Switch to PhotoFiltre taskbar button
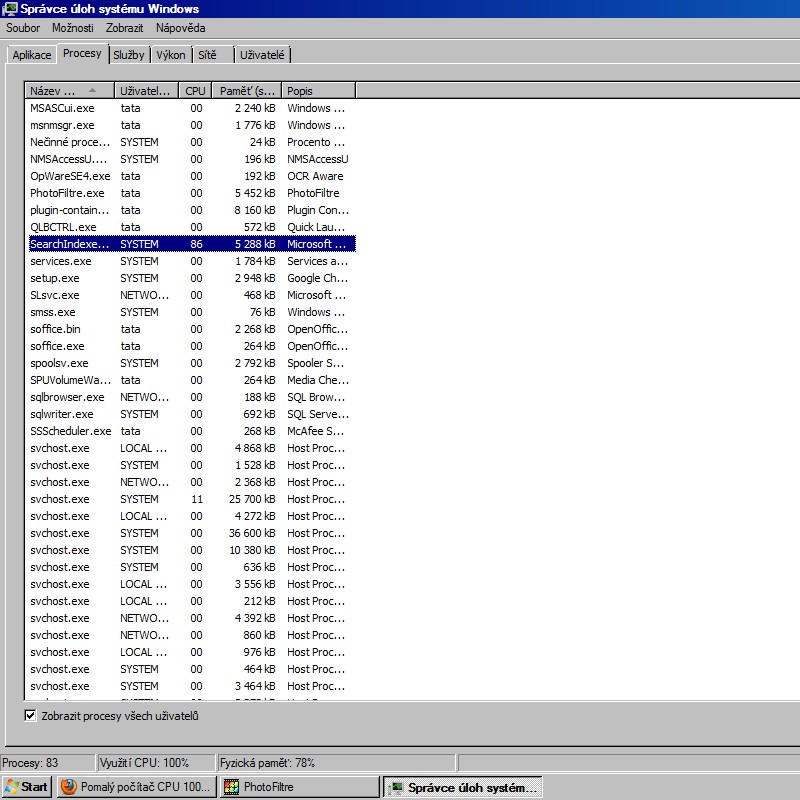The height and width of the screenshot is (800, 800). pos(300,787)
